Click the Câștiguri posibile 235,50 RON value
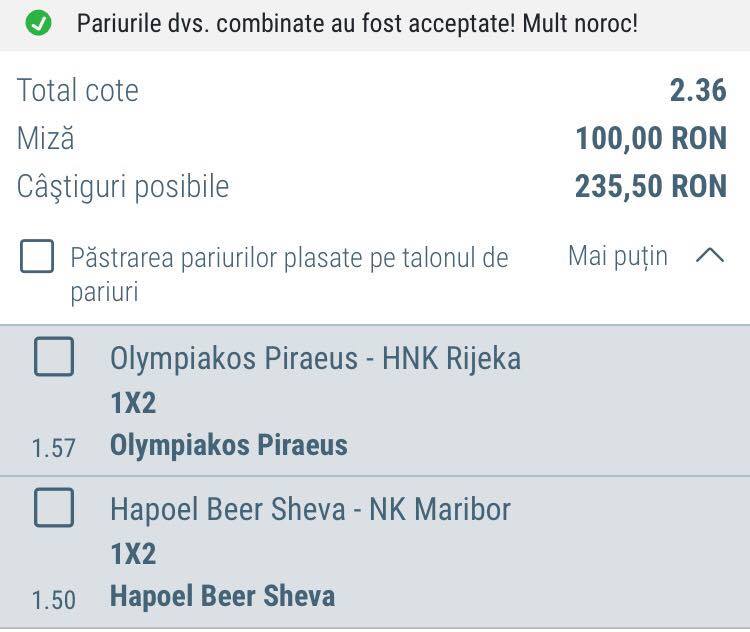 651,186
